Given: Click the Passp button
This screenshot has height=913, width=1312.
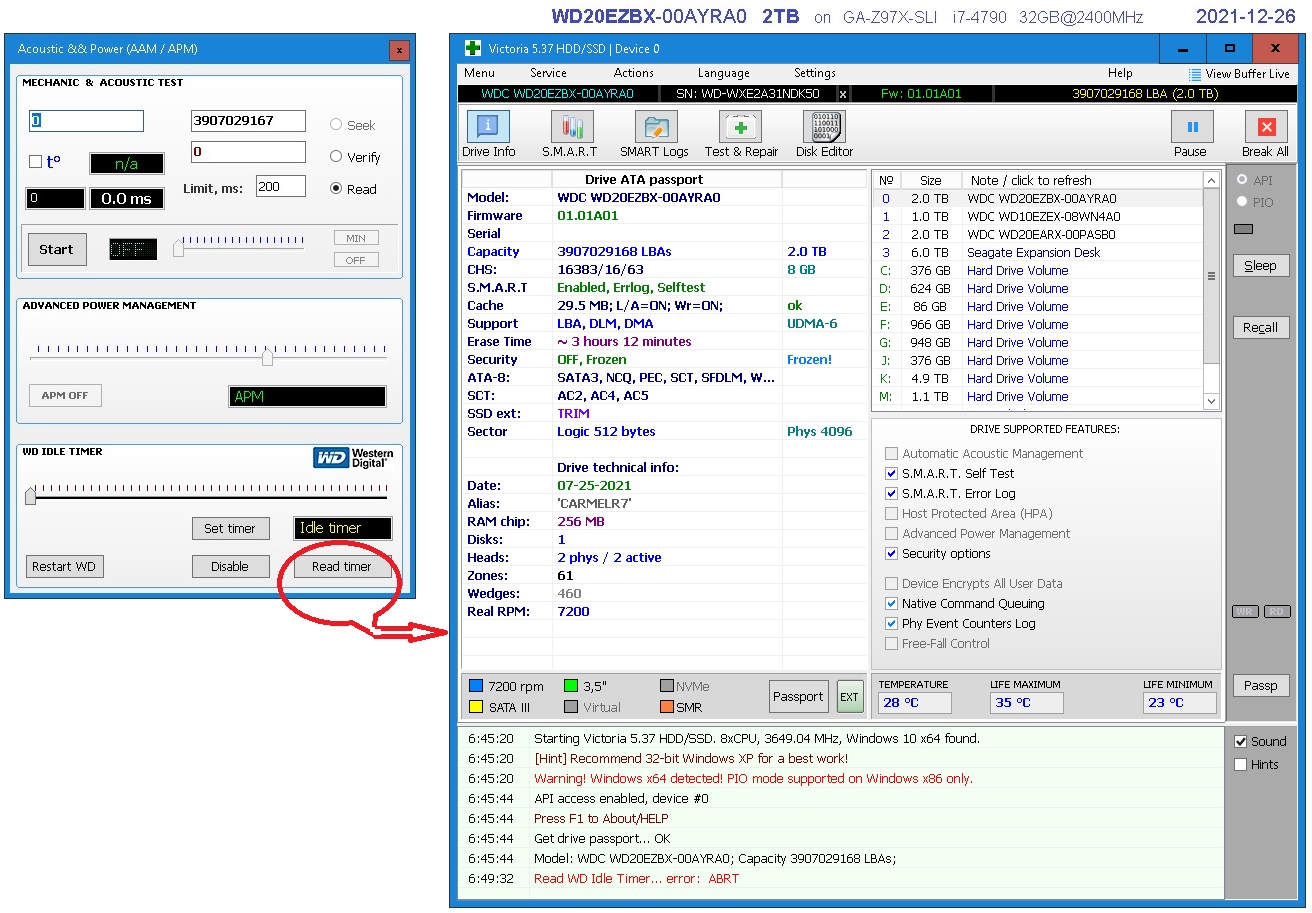Looking at the screenshot, I should point(1260,686).
